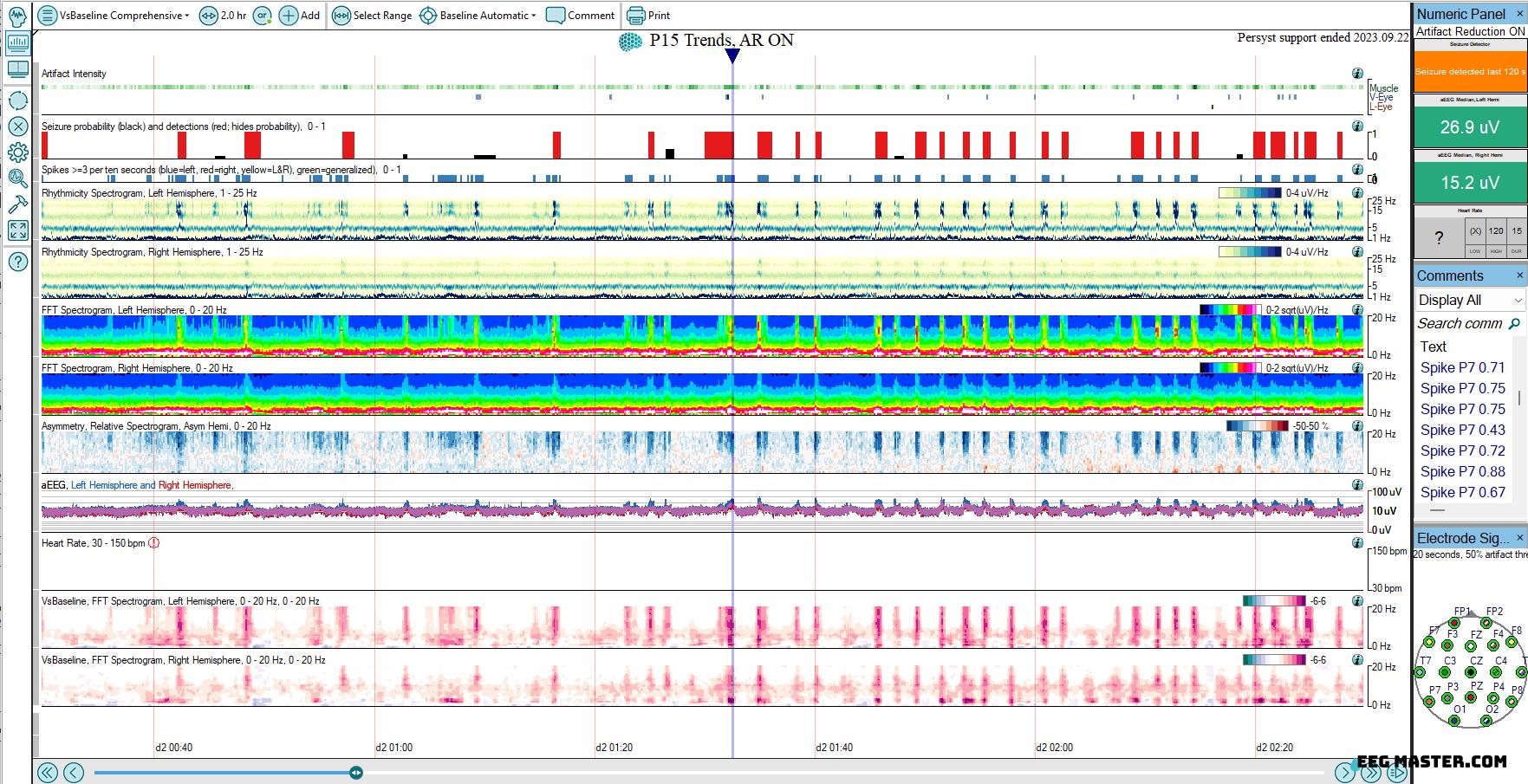The image size is (1528, 784).
Task: Toggle the Heart Rate LOW alarm (X) cell
Action: click(1474, 232)
